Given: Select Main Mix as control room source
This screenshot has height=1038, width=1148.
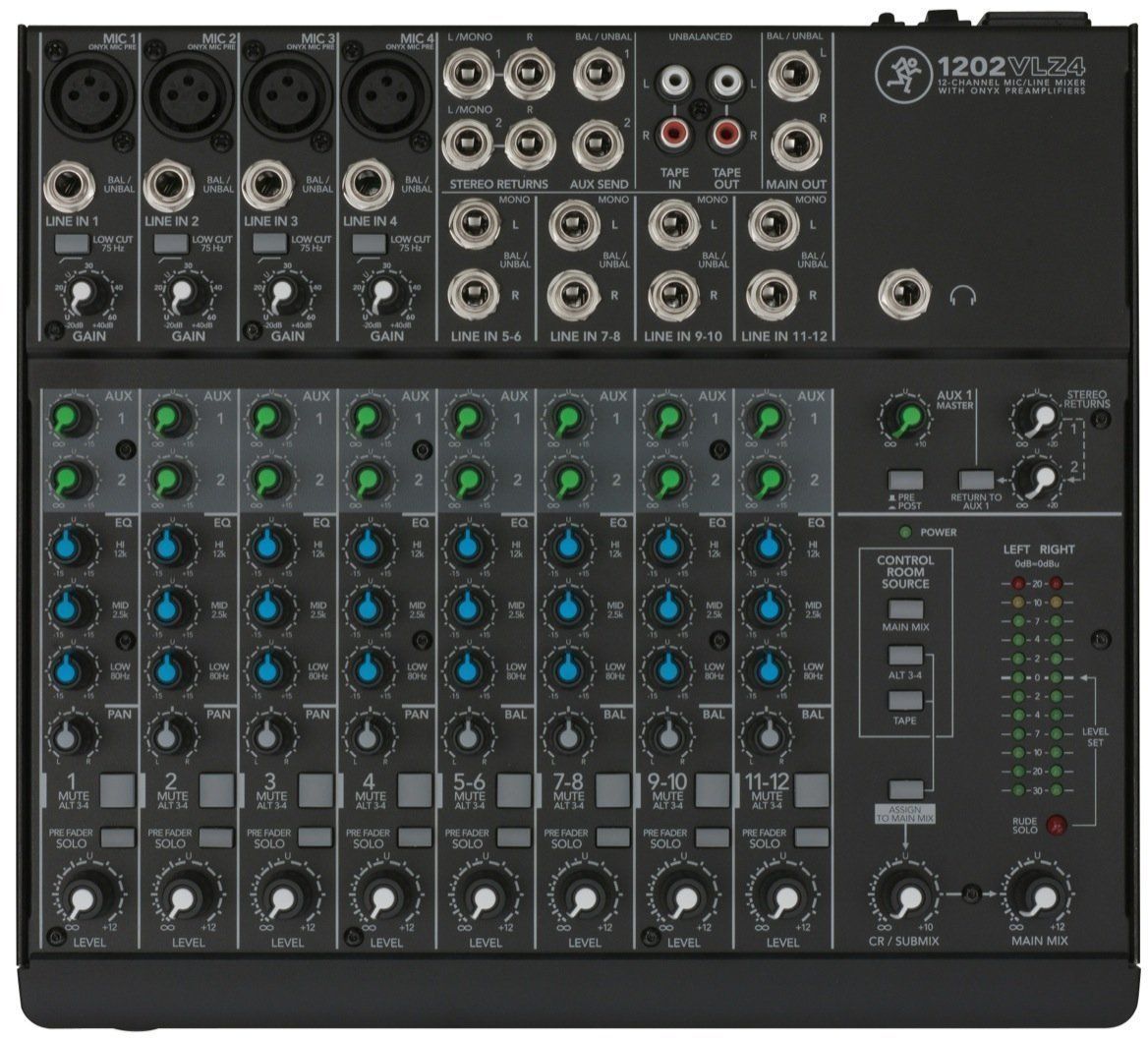Looking at the screenshot, I should coord(905,607).
